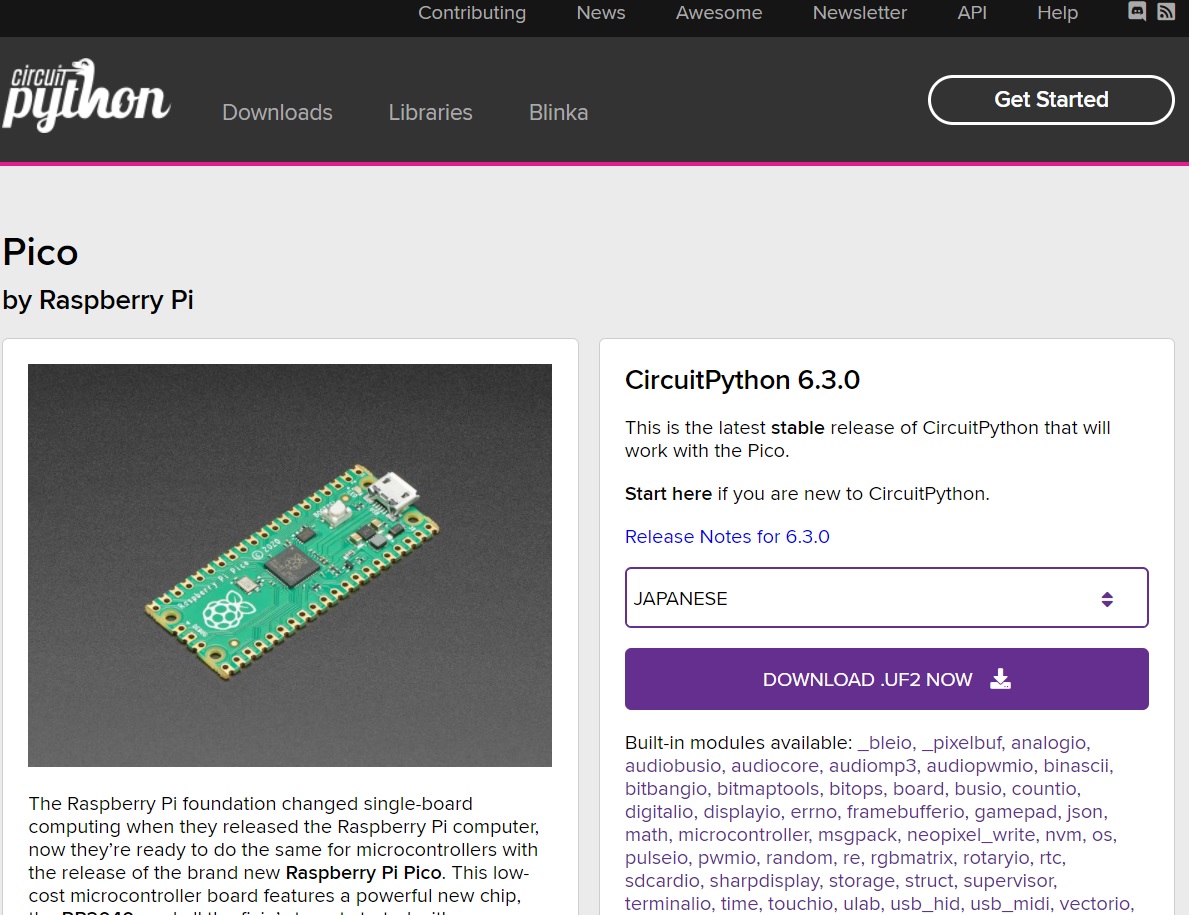
Task: Go to the Downloads section
Action: pos(278,112)
